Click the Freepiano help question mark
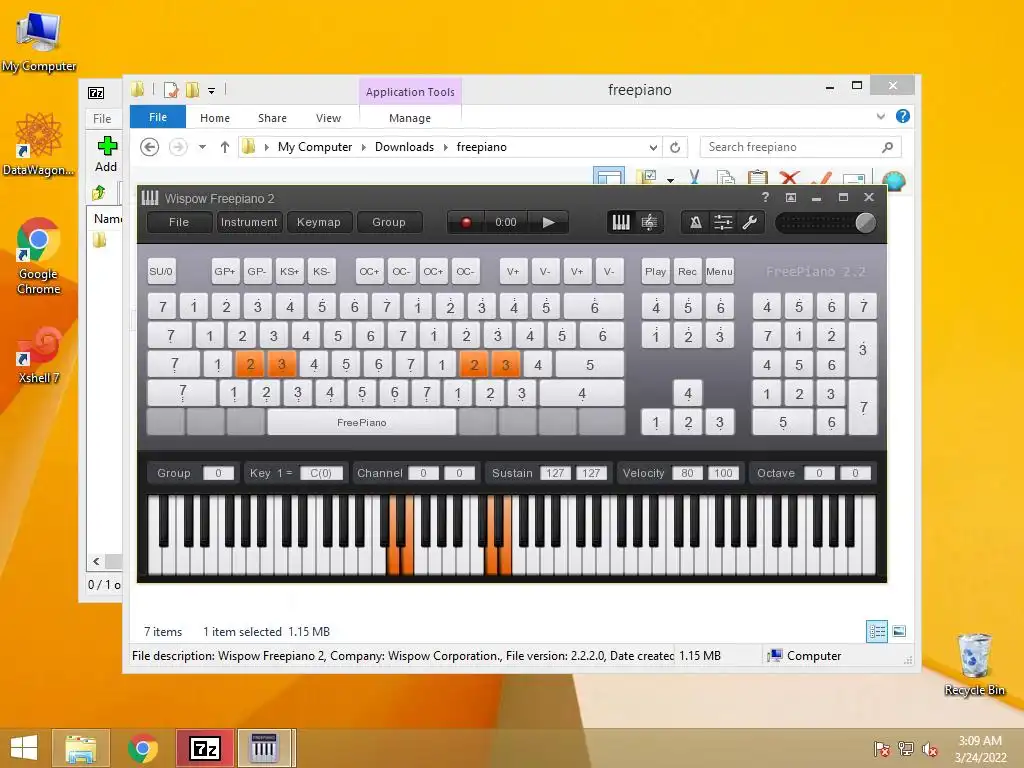This screenshot has height=768, width=1024. pyautogui.click(x=765, y=197)
